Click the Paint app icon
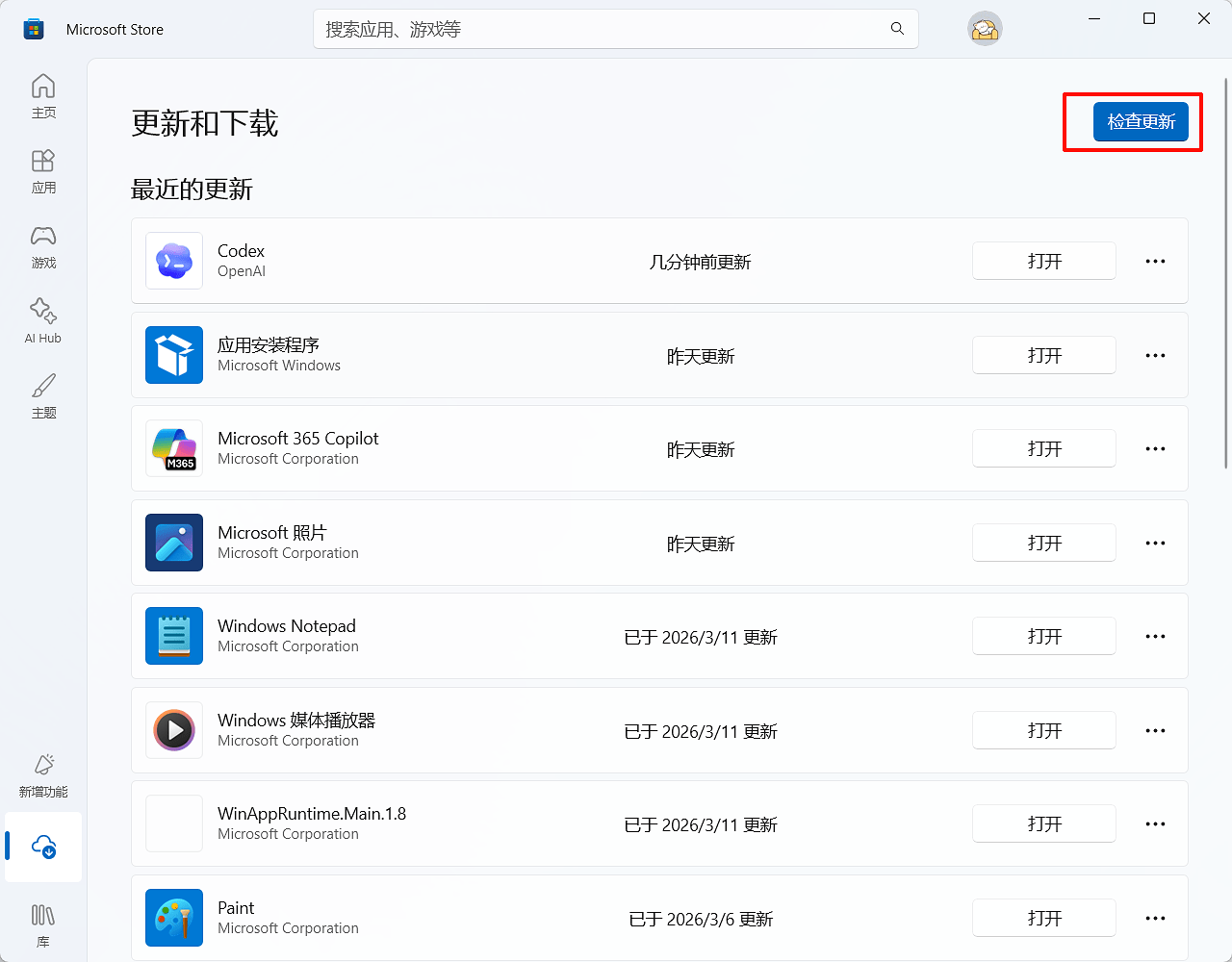This screenshot has width=1232, height=962. click(174, 918)
